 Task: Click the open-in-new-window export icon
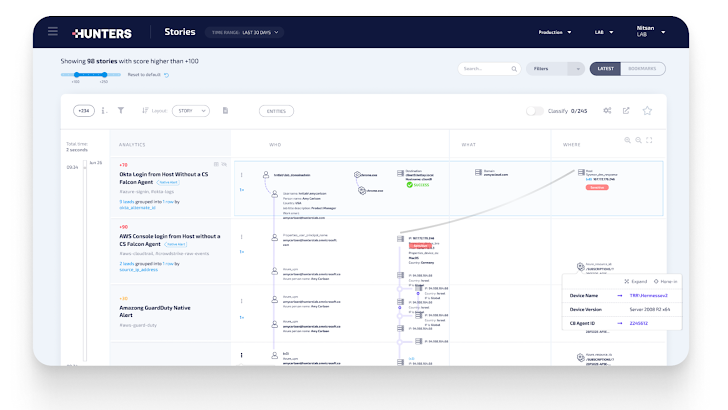(x=626, y=111)
